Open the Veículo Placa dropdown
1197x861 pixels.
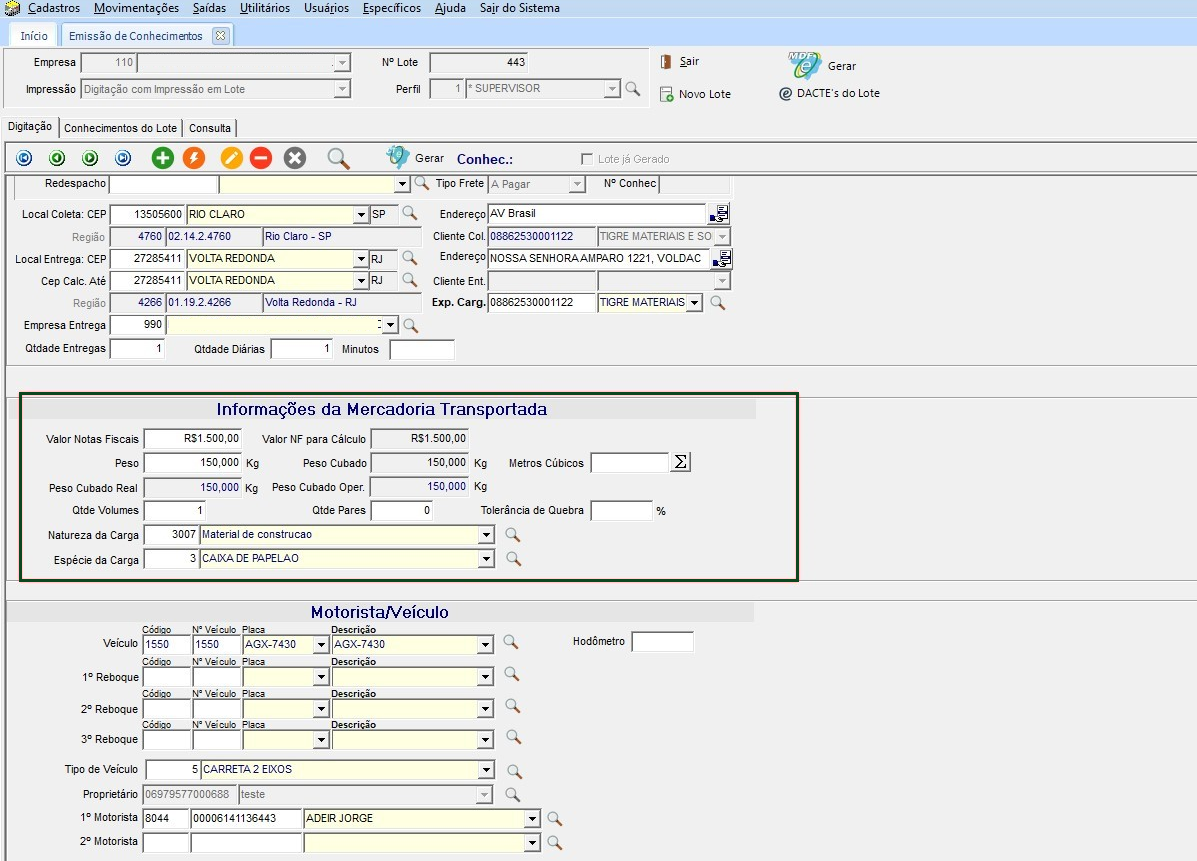(321, 645)
